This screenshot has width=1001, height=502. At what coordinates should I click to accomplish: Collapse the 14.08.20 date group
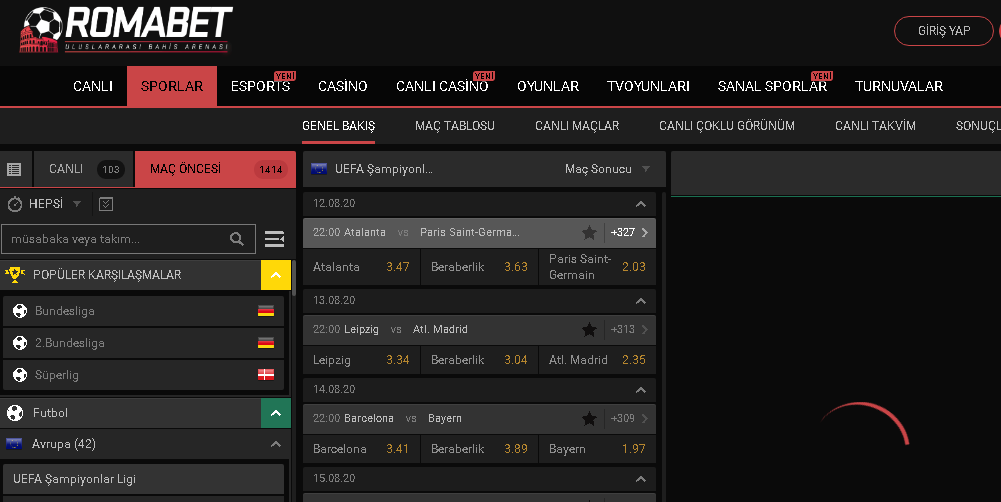click(x=641, y=390)
